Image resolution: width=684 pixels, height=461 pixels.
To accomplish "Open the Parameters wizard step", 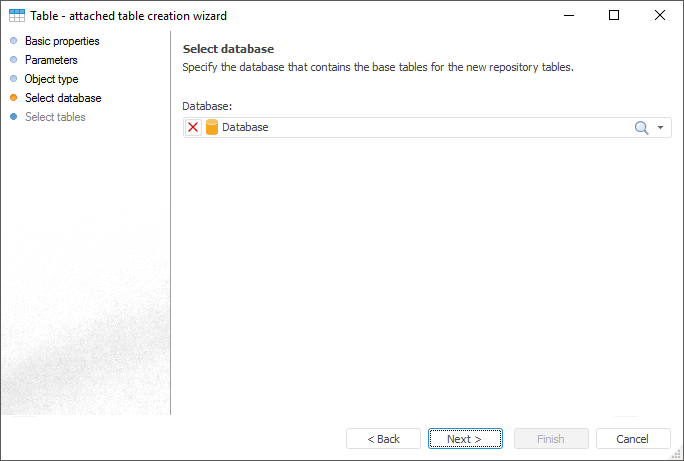I will [x=51, y=60].
